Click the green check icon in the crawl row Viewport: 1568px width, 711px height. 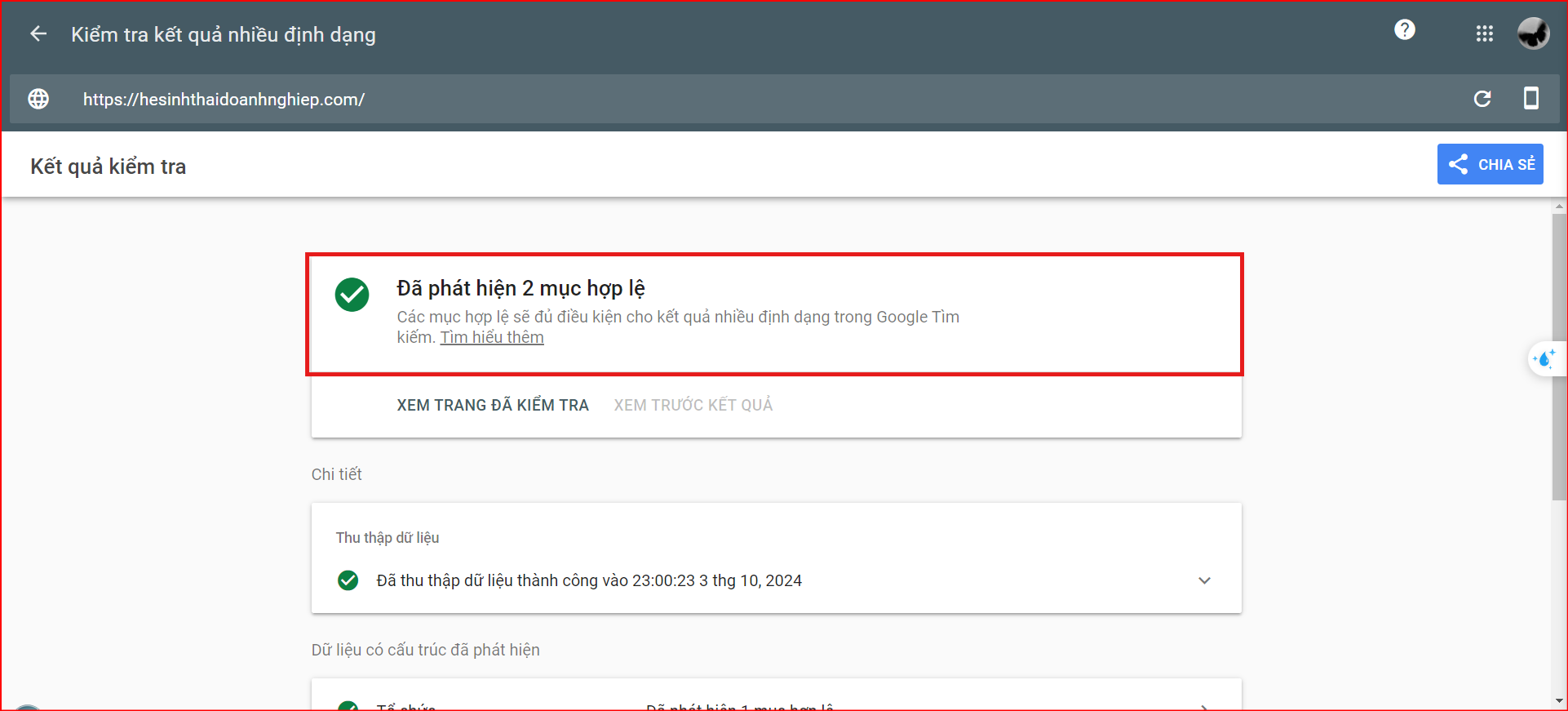coord(348,580)
